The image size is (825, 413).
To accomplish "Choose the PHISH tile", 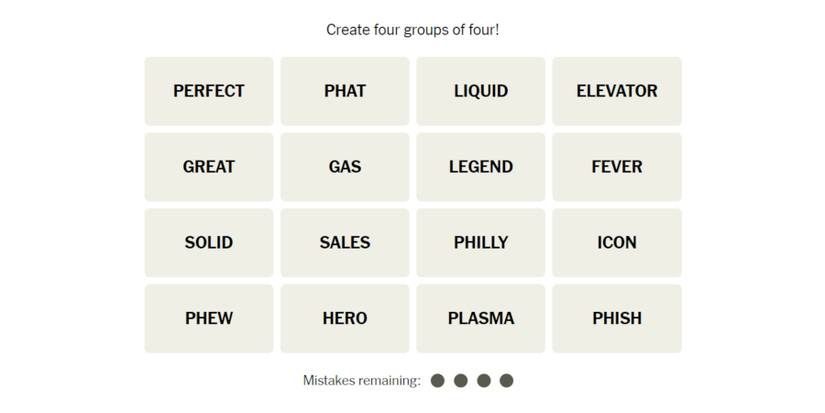I will click(x=616, y=319).
